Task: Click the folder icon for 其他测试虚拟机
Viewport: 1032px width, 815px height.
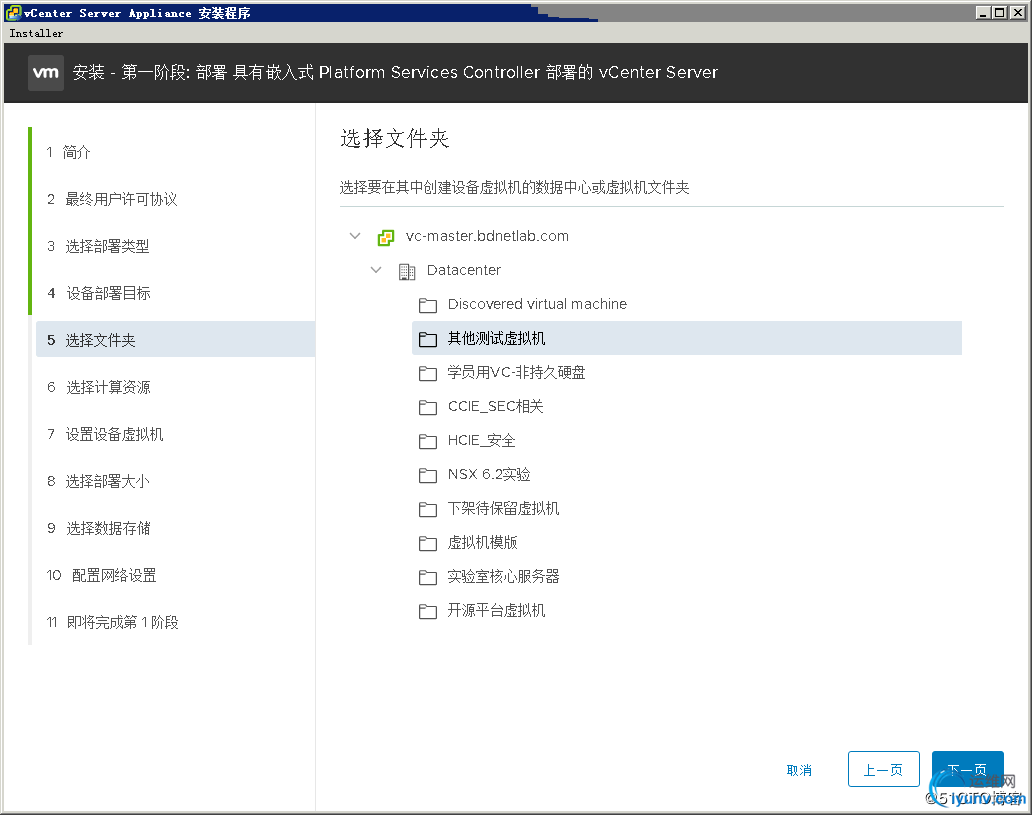Action: pos(428,339)
